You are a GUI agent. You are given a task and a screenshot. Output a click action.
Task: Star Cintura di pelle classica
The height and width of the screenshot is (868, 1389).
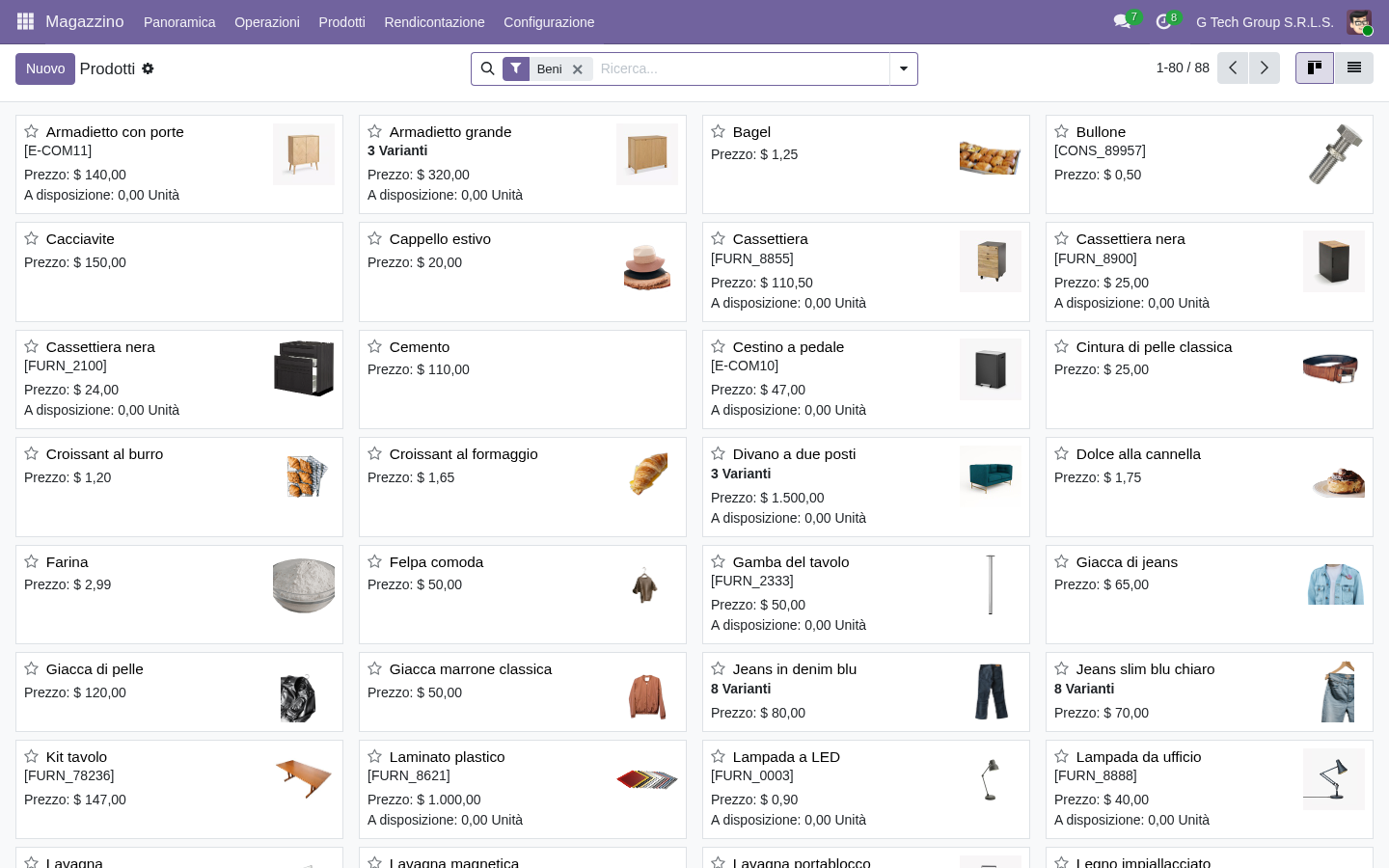tap(1061, 346)
